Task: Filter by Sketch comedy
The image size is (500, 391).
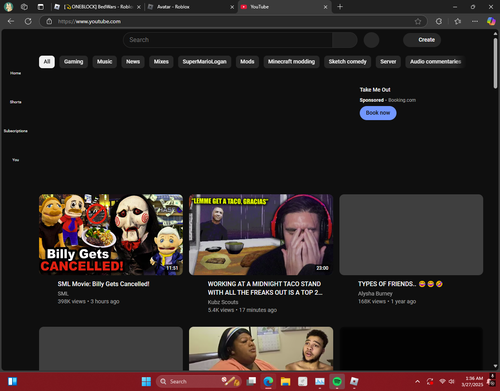Action: point(348,62)
